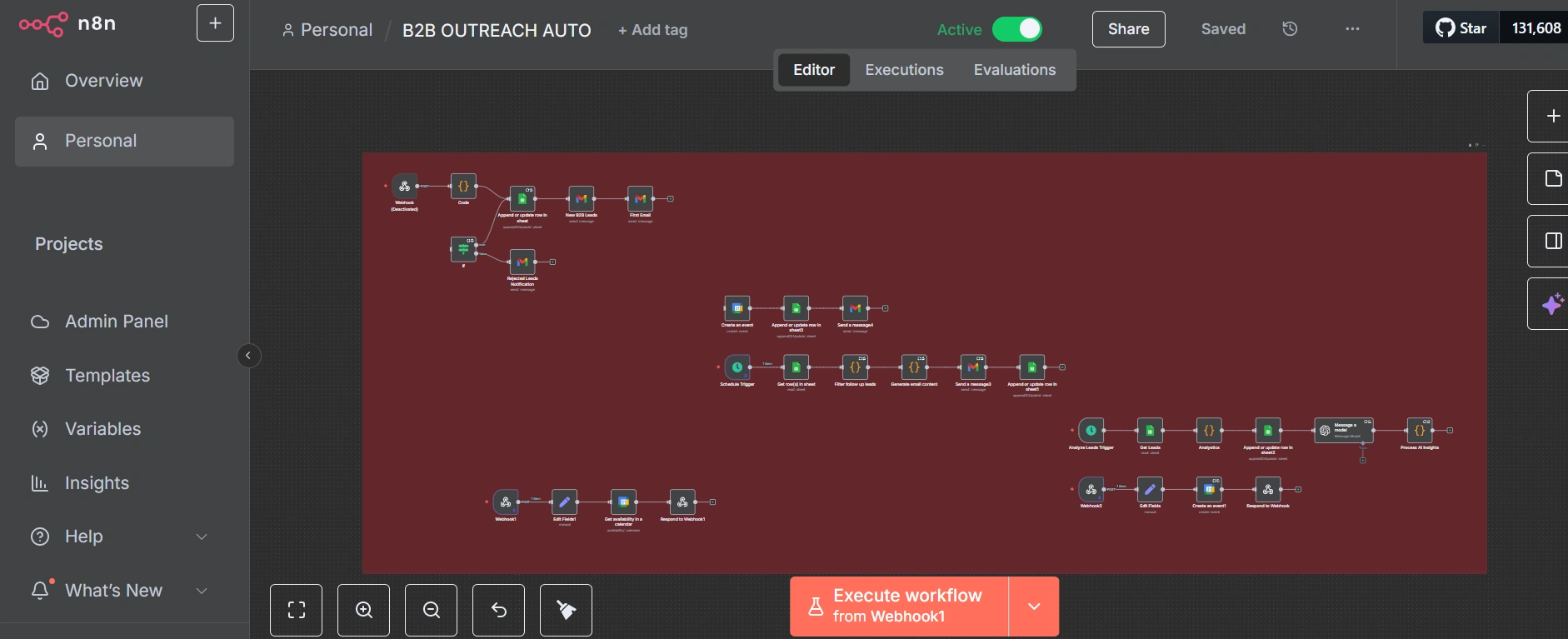Screen dimensions: 1568x639
Task: Open Variables page
Action: 124,429
